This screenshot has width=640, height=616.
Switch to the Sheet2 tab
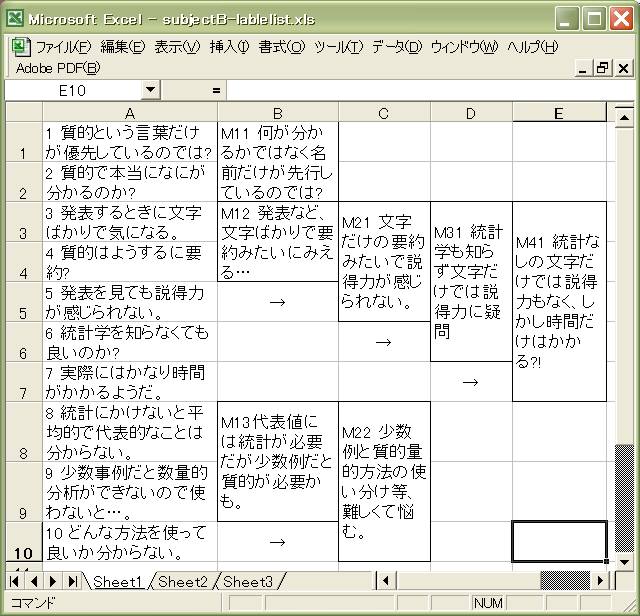point(183,581)
